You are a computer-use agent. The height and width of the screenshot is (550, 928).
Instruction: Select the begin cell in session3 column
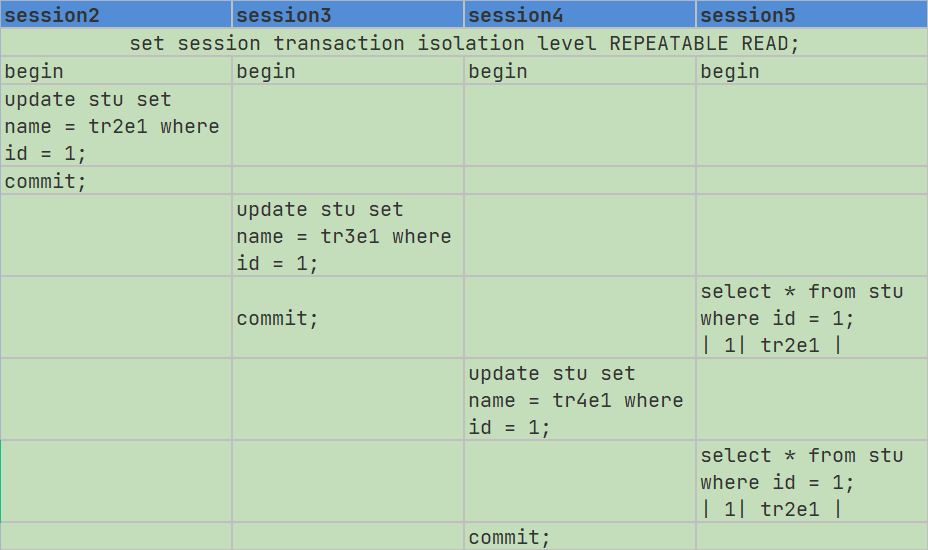click(348, 71)
